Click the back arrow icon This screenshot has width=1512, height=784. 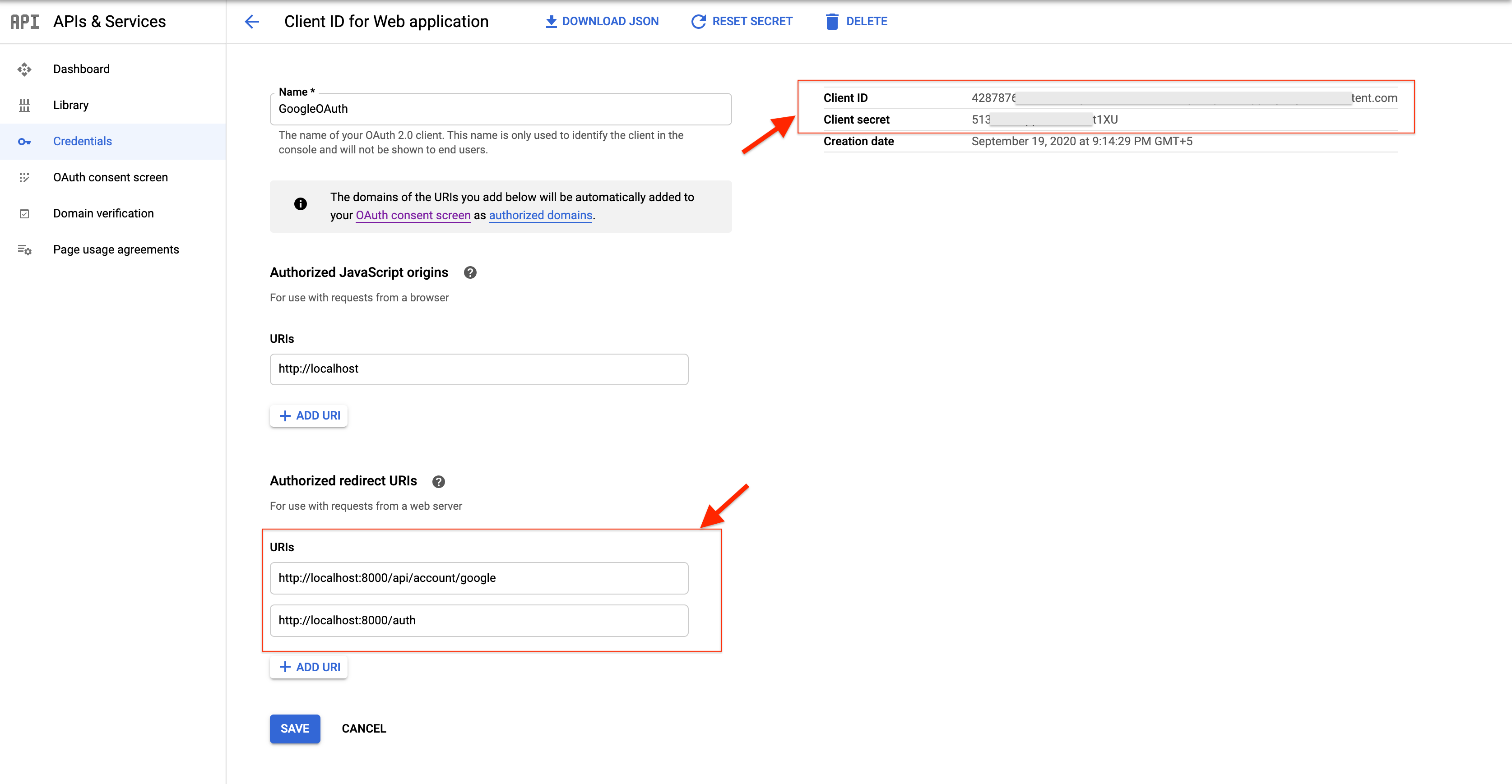pyautogui.click(x=252, y=22)
